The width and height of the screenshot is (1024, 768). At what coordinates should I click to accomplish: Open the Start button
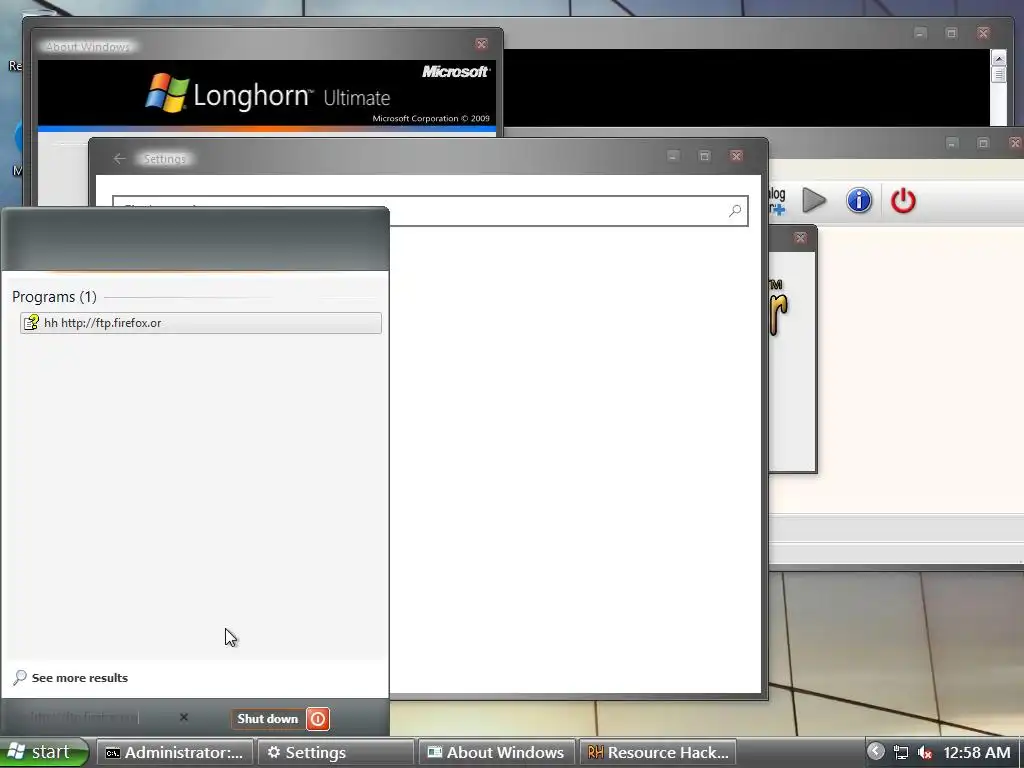(x=43, y=752)
